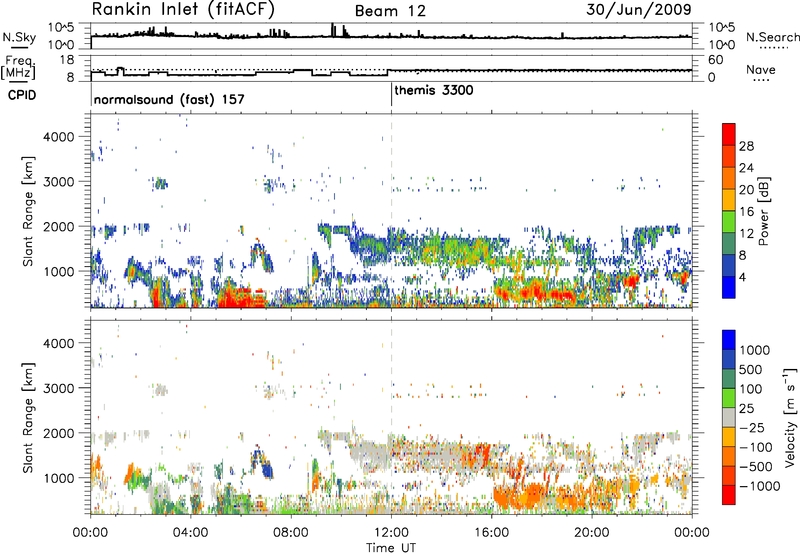Click the 'CPID' row label
Screen dimensions: 800x554
point(22,95)
